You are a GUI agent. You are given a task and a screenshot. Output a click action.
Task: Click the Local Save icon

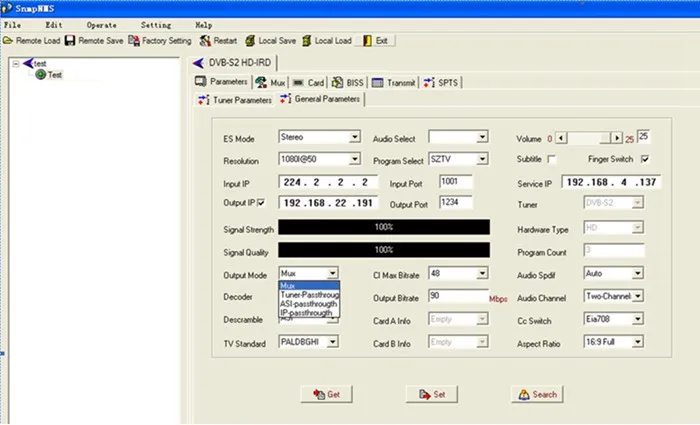[250, 41]
